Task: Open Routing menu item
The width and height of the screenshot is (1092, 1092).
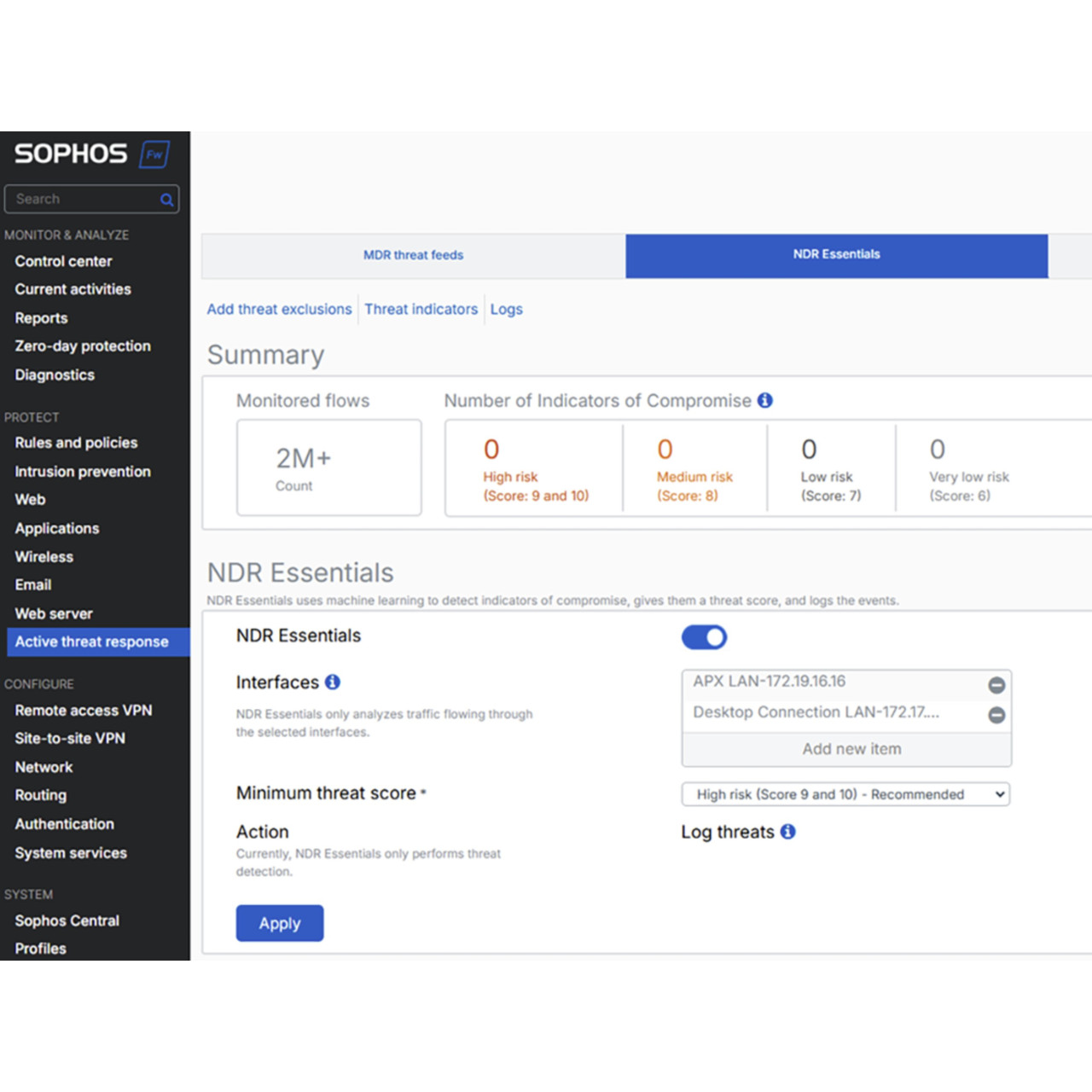Action: pos(41,795)
